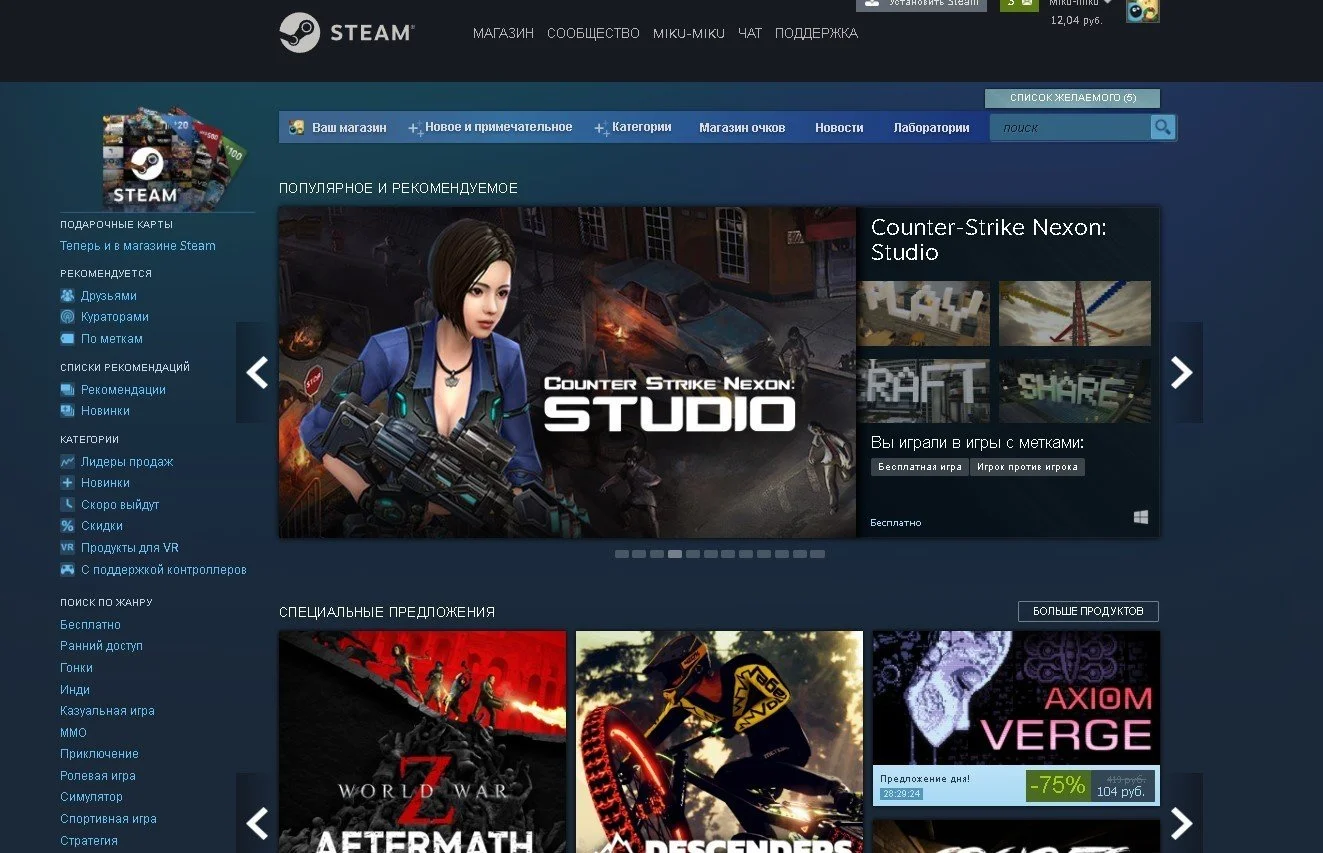Browse the Гонки genre
Viewport: 1323px width, 853px height.
click(x=76, y=668)
